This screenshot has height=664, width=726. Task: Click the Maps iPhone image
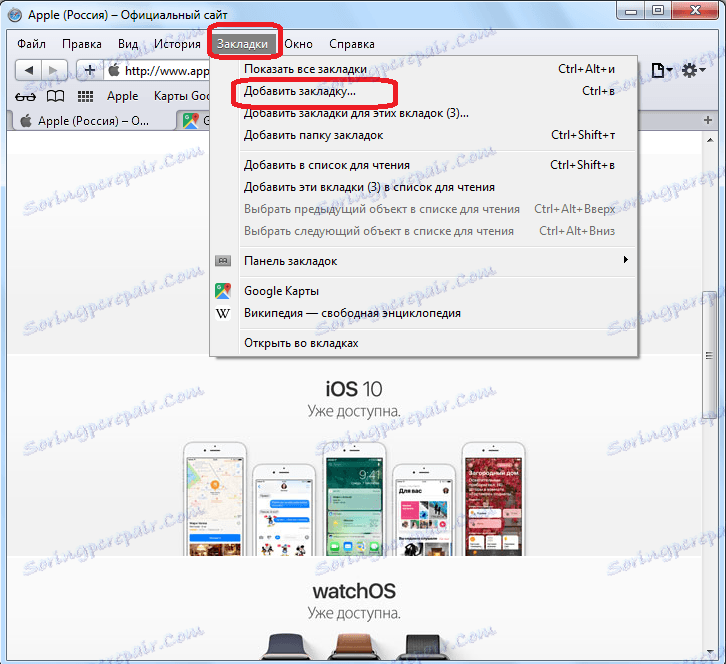click(215, 499)
